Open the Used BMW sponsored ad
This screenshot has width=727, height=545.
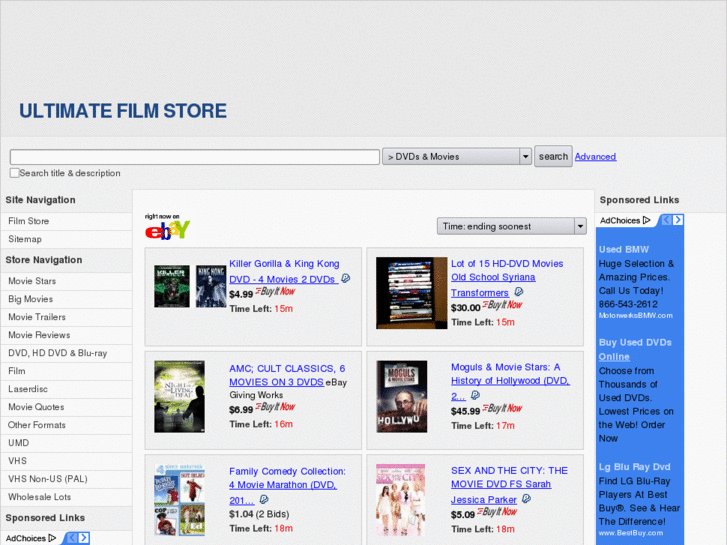(624, 250)
